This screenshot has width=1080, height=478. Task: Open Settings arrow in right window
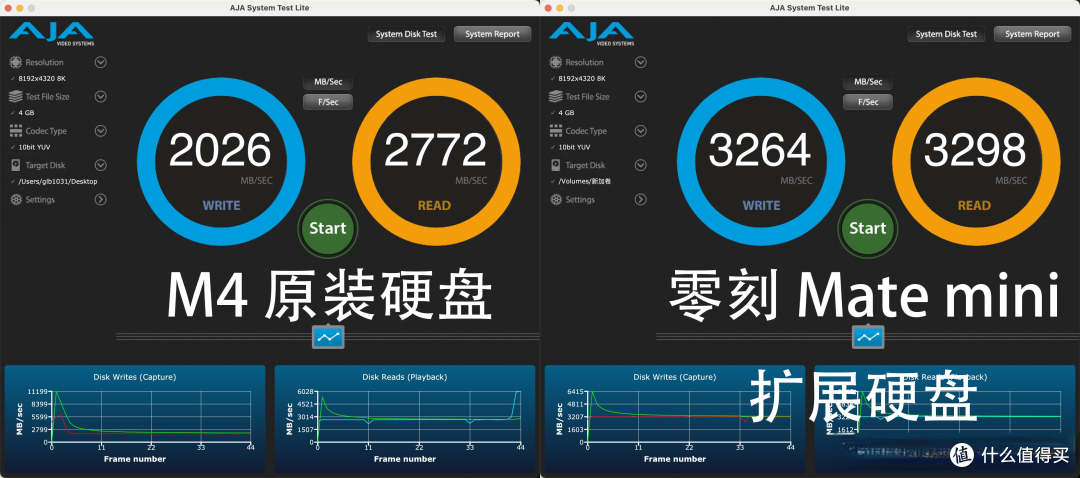point(641,200)
